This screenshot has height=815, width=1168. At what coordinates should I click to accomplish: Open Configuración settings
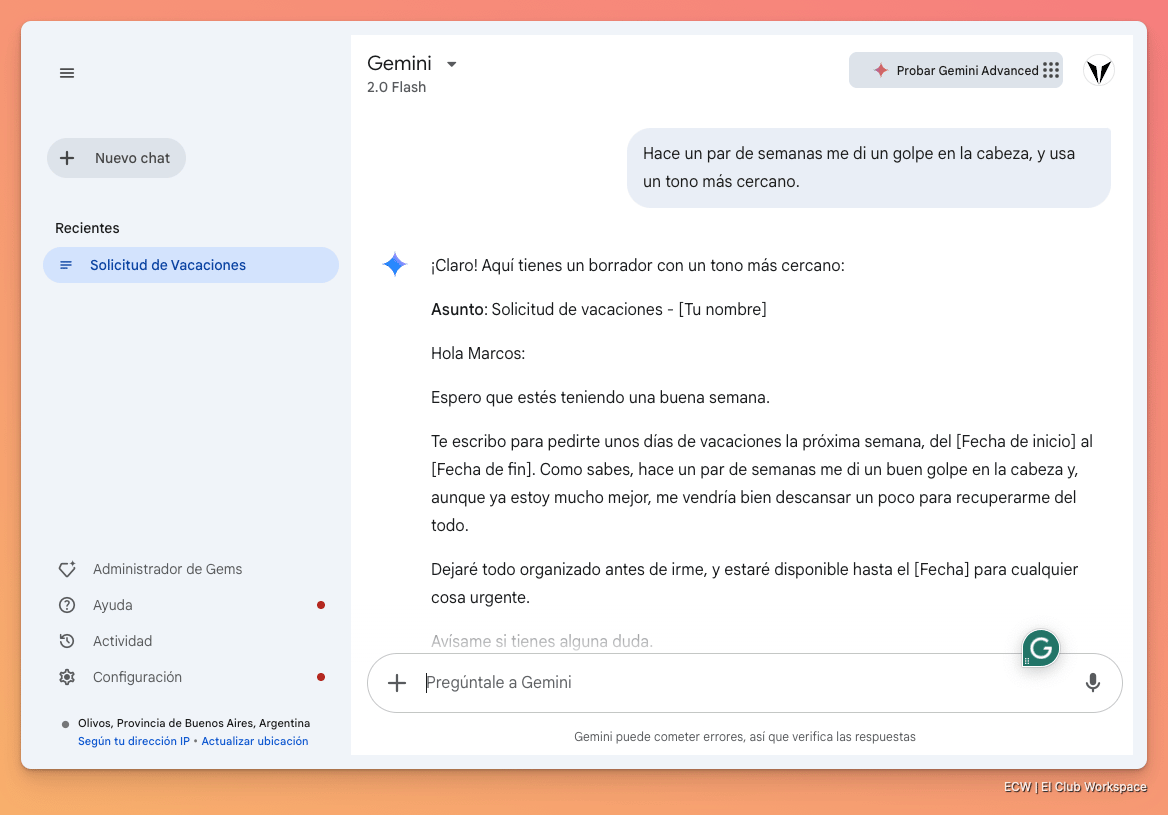click(x=137, y=677)
